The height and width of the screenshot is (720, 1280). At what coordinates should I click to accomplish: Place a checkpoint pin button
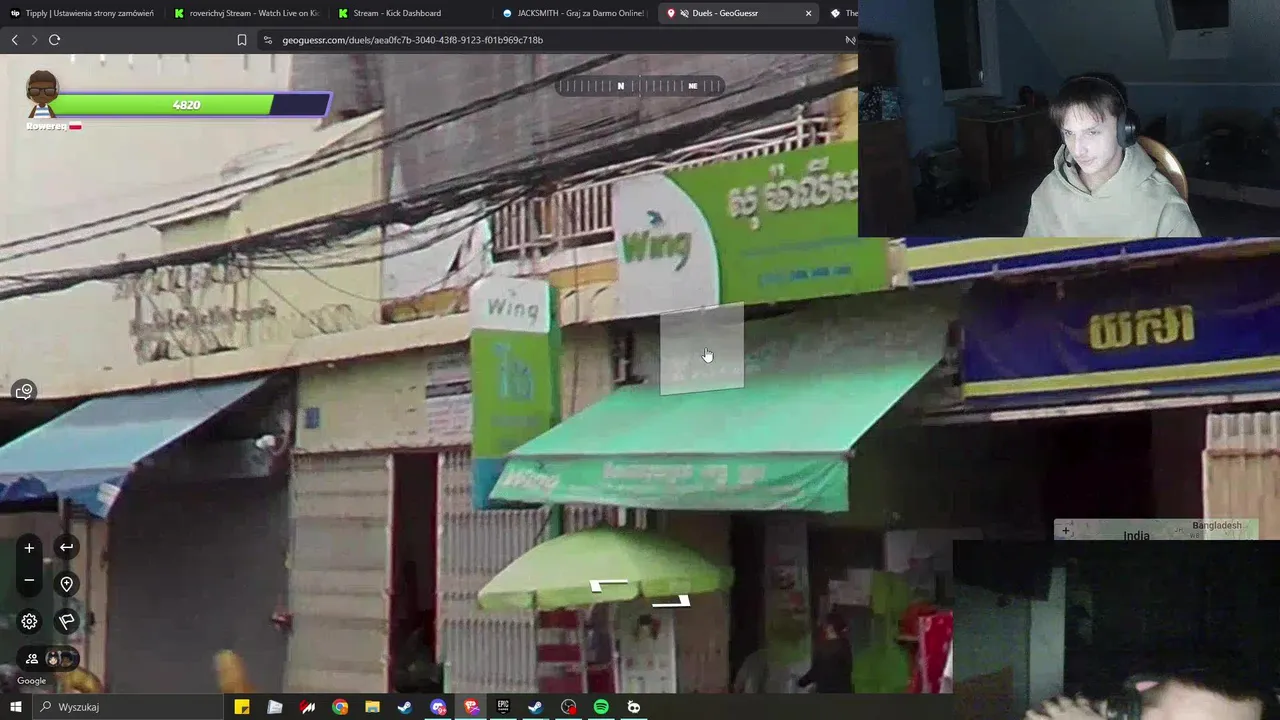pyautogui.click(x=66, y=584)
